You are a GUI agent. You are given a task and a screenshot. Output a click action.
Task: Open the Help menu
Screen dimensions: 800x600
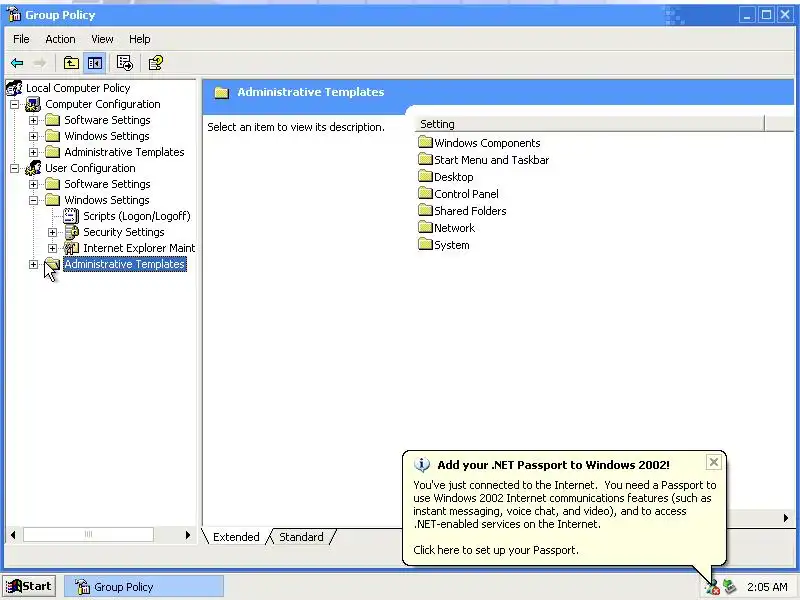pyautogui.click(x=139, y=39)
